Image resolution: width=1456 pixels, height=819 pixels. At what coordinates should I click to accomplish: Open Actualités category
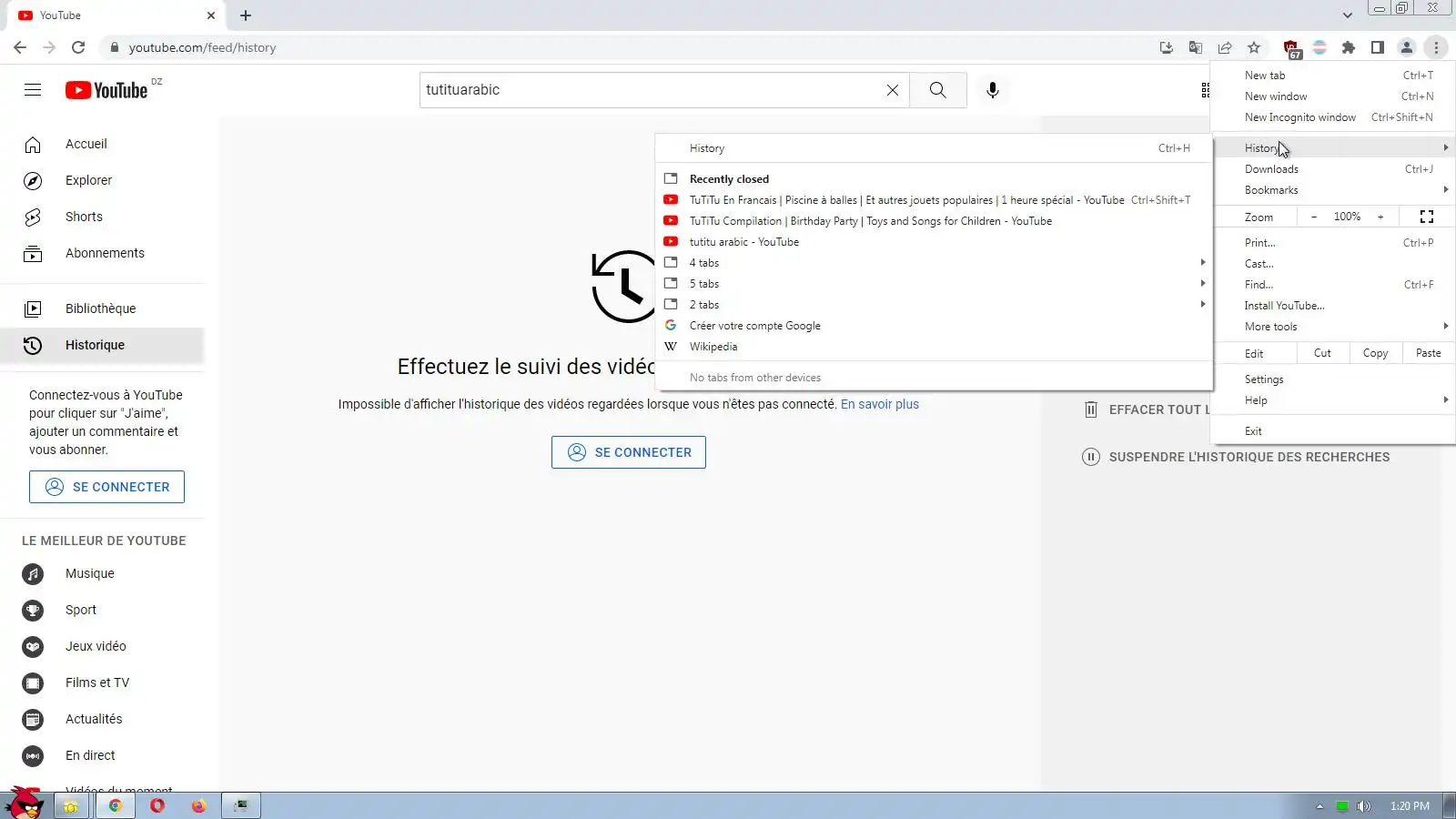pyautogui.click(x=102, y=719)
